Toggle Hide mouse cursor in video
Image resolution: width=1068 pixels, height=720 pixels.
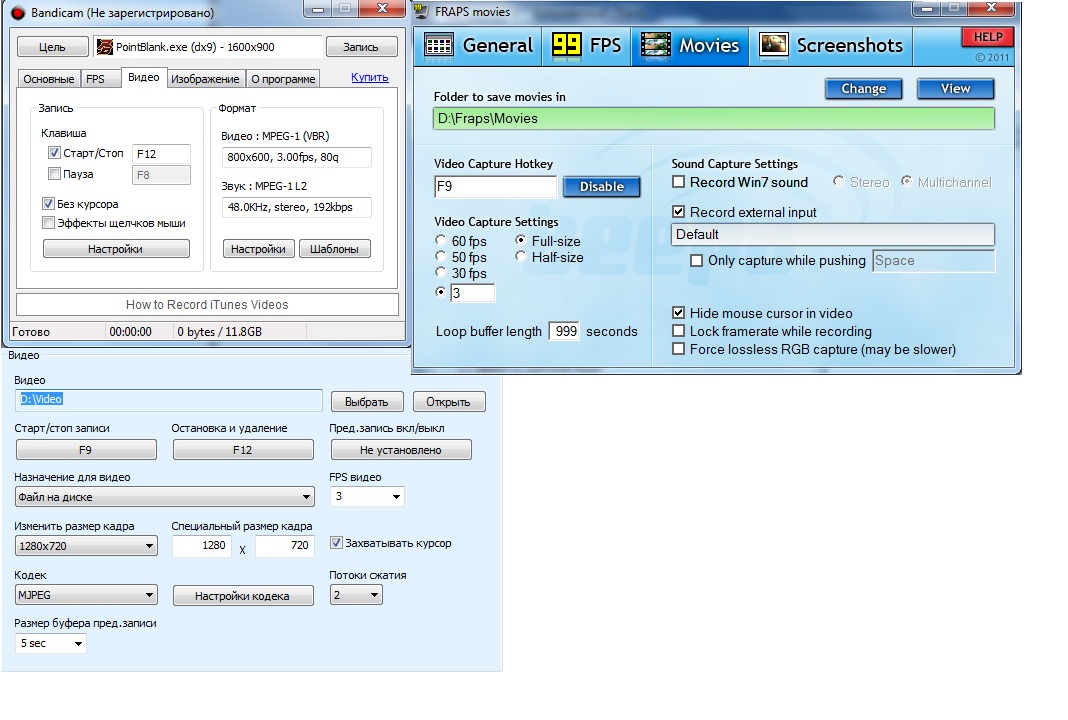[x=678, y=313]
